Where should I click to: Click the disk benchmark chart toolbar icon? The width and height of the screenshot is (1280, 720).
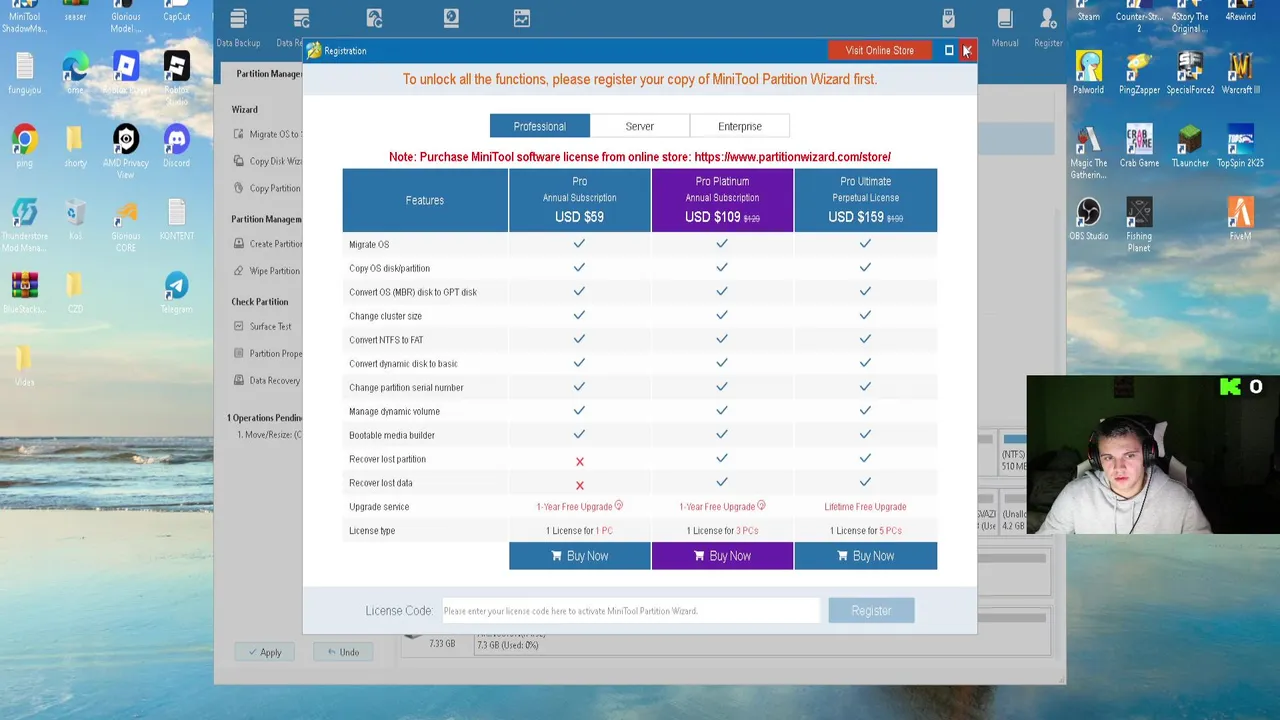click(x=522, y=18)
